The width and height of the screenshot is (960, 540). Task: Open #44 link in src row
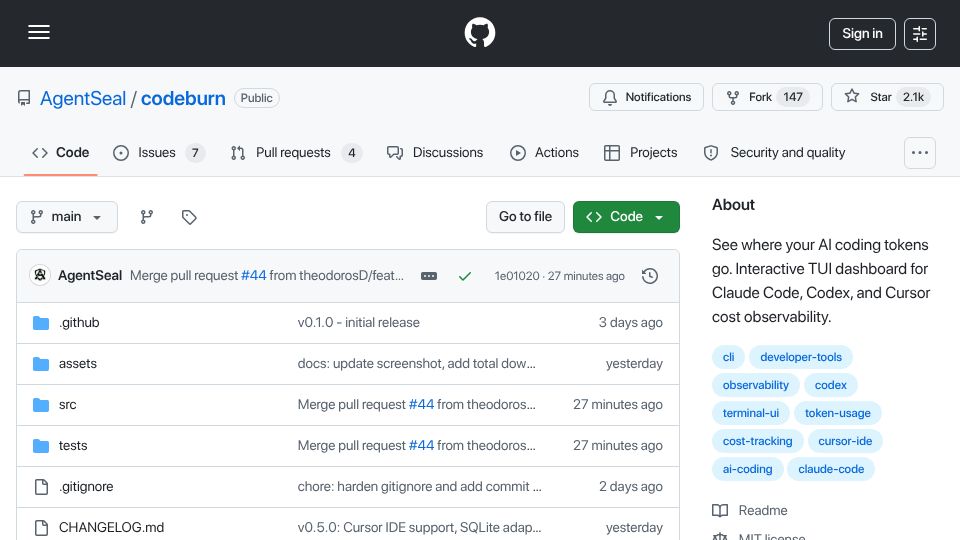[421, 405]
